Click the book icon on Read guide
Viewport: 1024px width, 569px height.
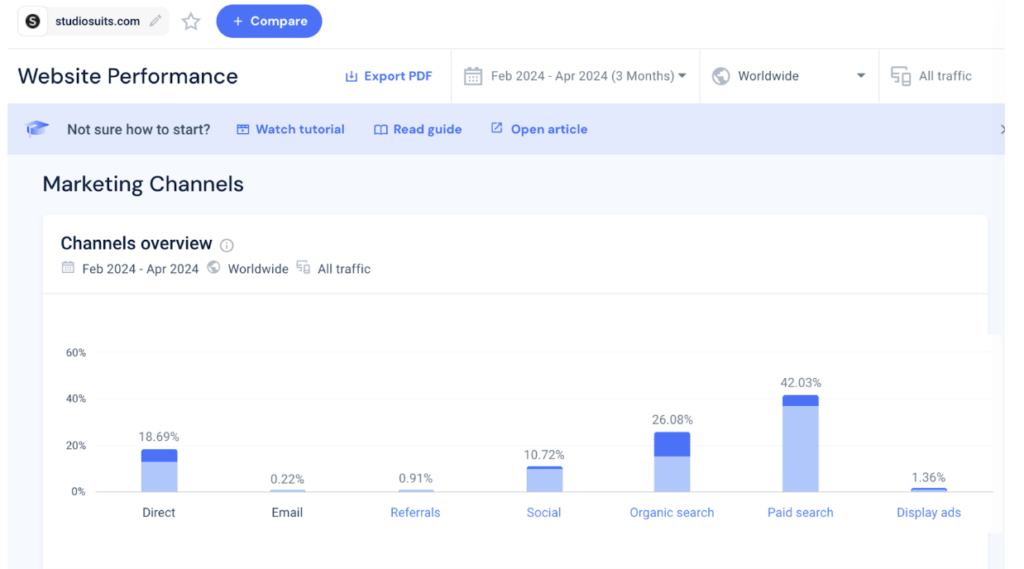[380, 130]
